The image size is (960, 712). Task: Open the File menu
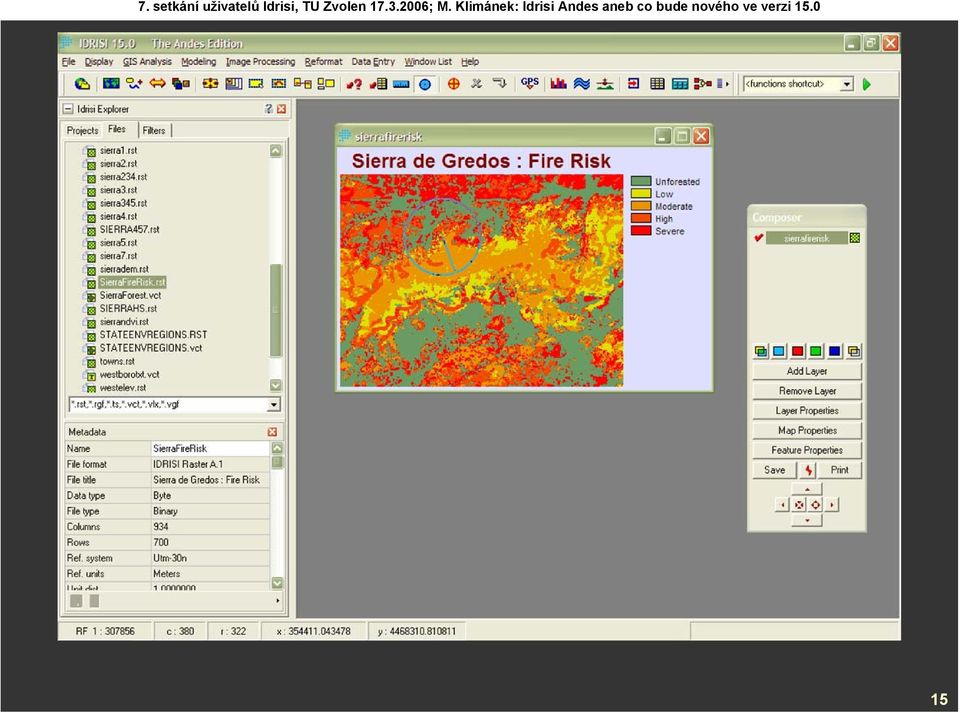[69, 62]
